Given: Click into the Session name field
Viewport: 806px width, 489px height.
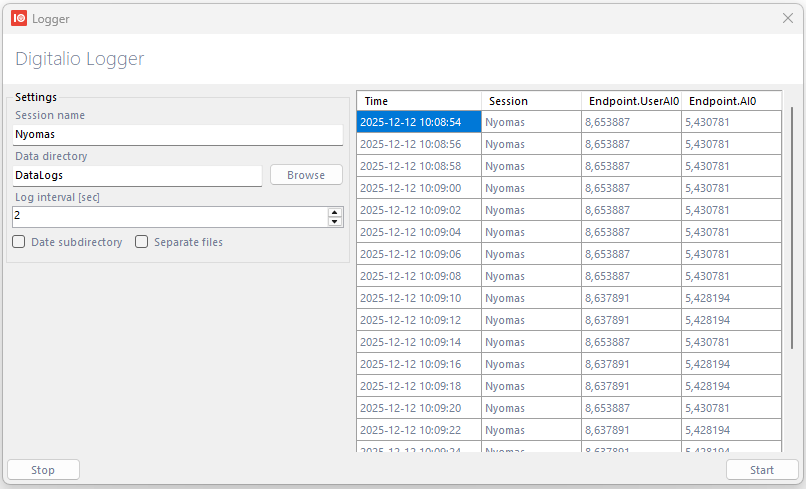Looking at the screenshot, I should coord(178,135).
